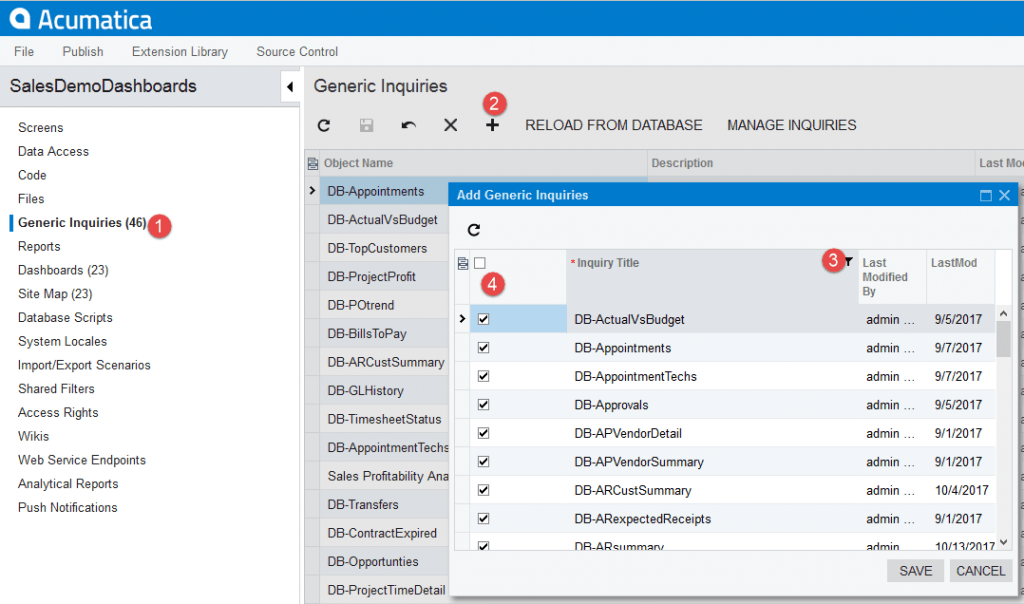Open the Source Control menu
1024x604 pixels.
coord(297,52)
